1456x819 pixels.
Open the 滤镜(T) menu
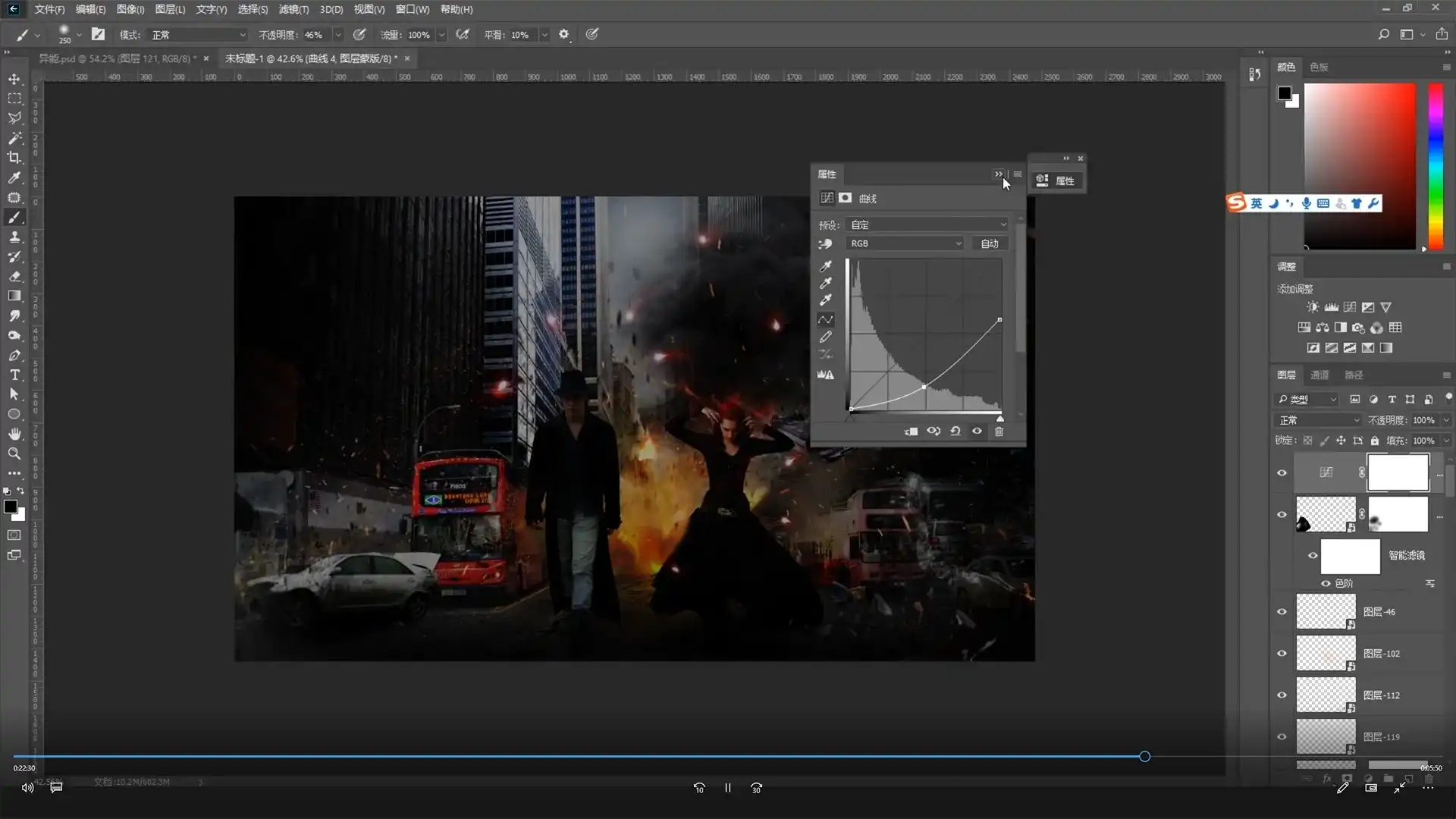coord(293,9)
